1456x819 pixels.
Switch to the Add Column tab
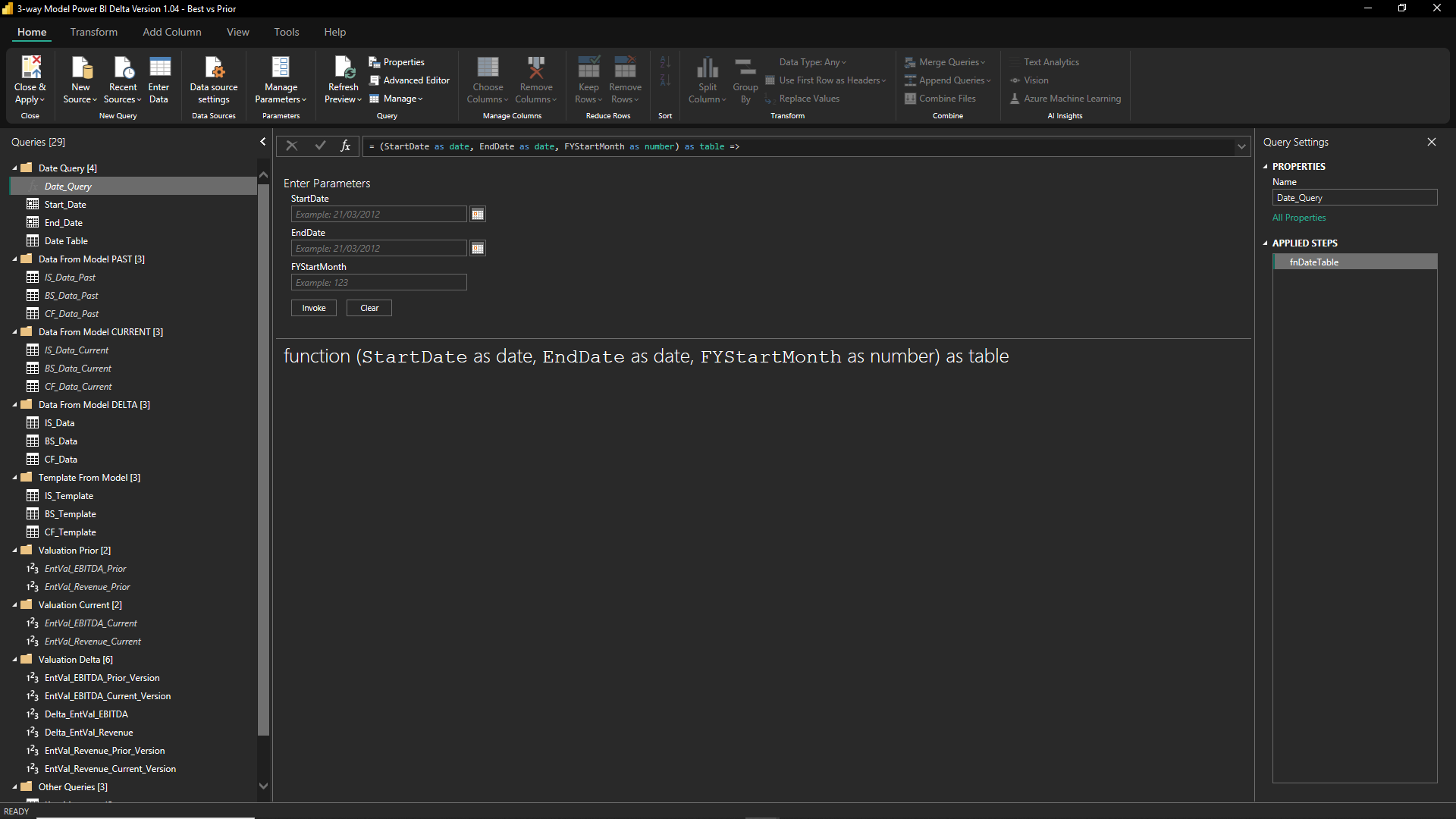click(x=172, y=32)
